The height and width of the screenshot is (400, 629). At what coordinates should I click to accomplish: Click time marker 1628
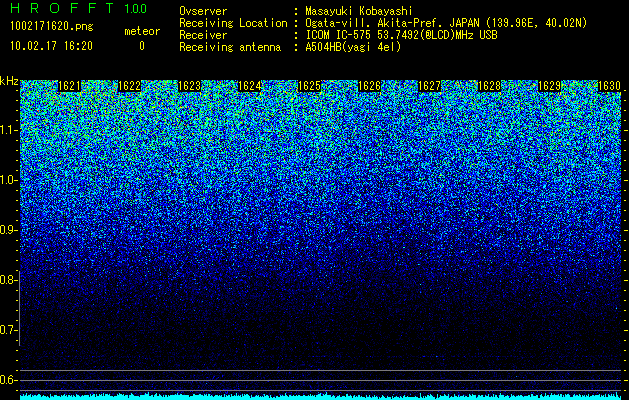click(490, 86)
